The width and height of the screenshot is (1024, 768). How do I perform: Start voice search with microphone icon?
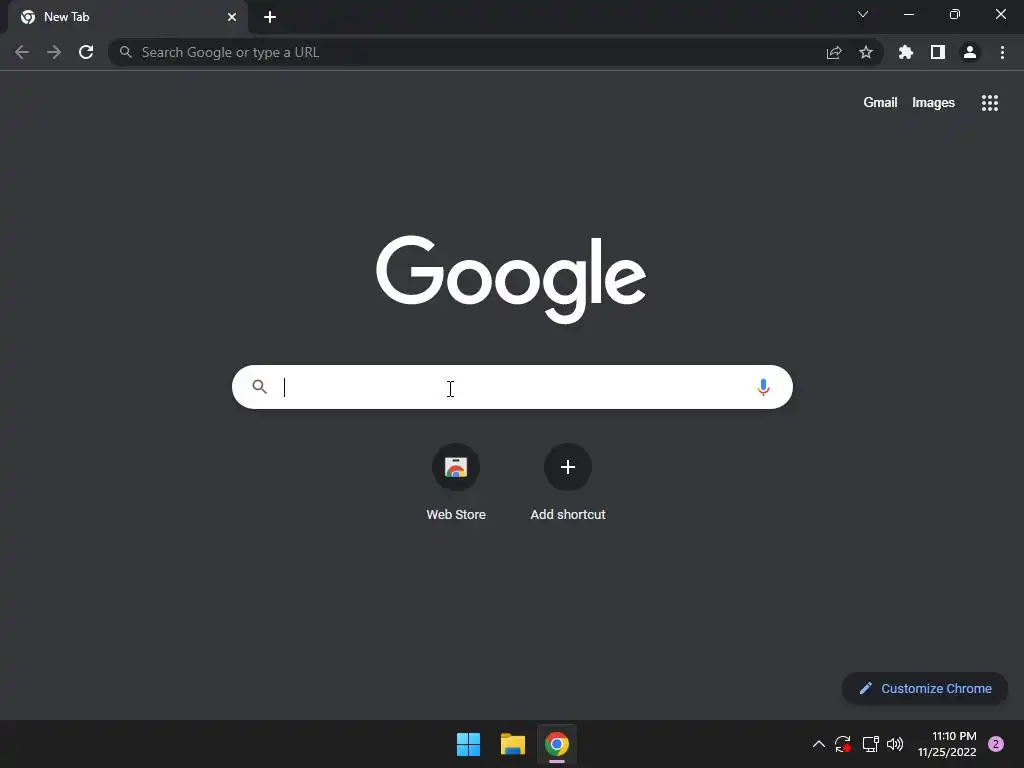763,387
